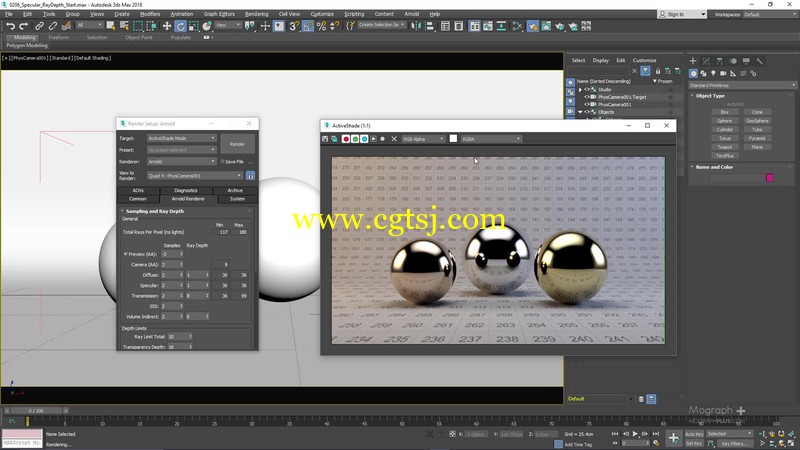This screenshot has width=800, height=450.
Task: Open the Create tab in command panel
Action: pyautogui.click(x=693, y=61)
